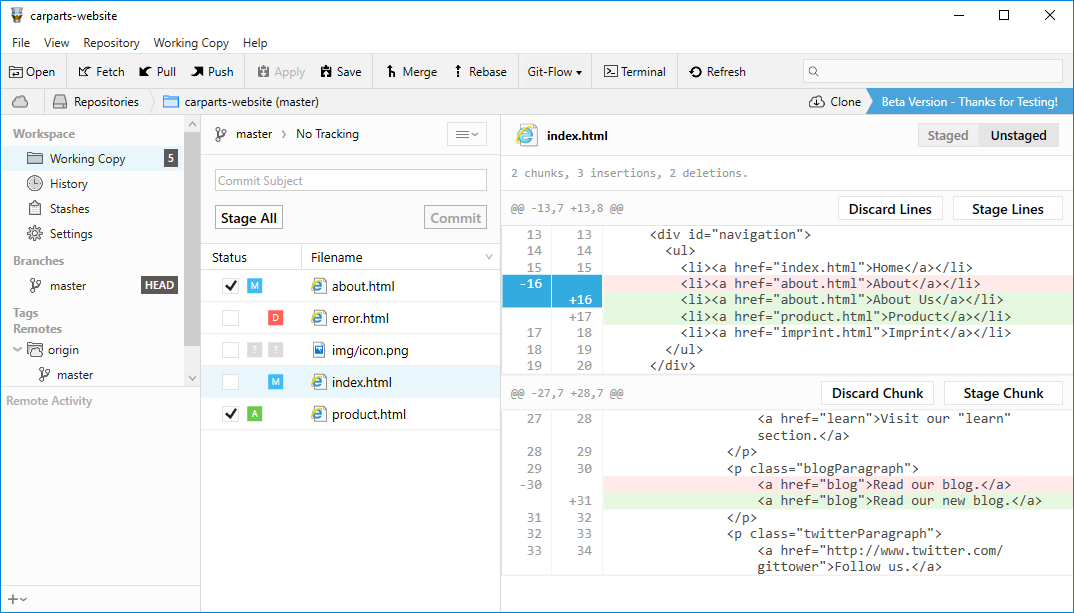This screenshot has height=613, width=1074.
Task: Push commits with the Push toolbar icon
Action: [212, 71]
